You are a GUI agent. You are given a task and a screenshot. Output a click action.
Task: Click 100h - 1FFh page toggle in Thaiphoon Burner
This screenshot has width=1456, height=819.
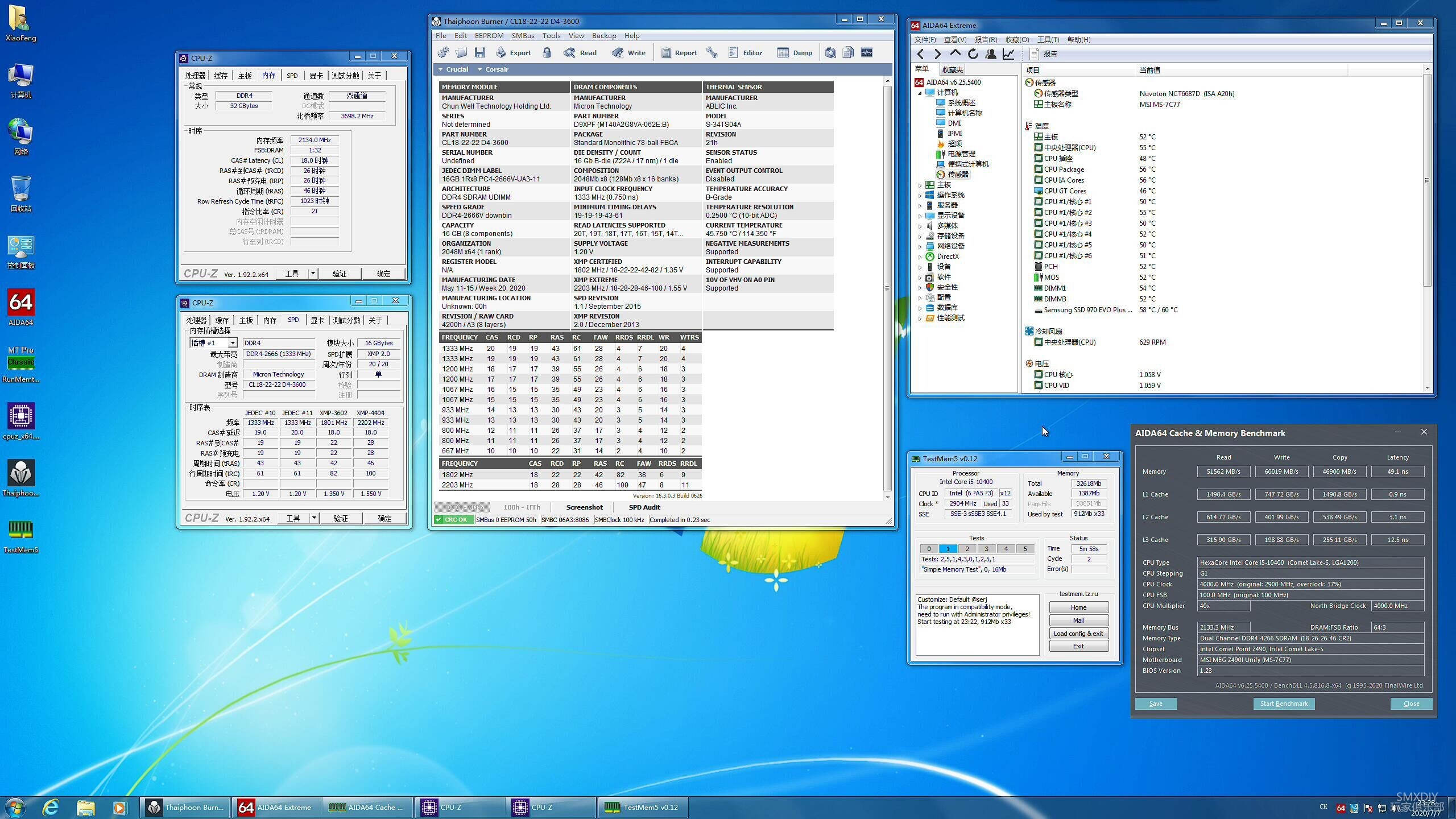coord(522,507)
